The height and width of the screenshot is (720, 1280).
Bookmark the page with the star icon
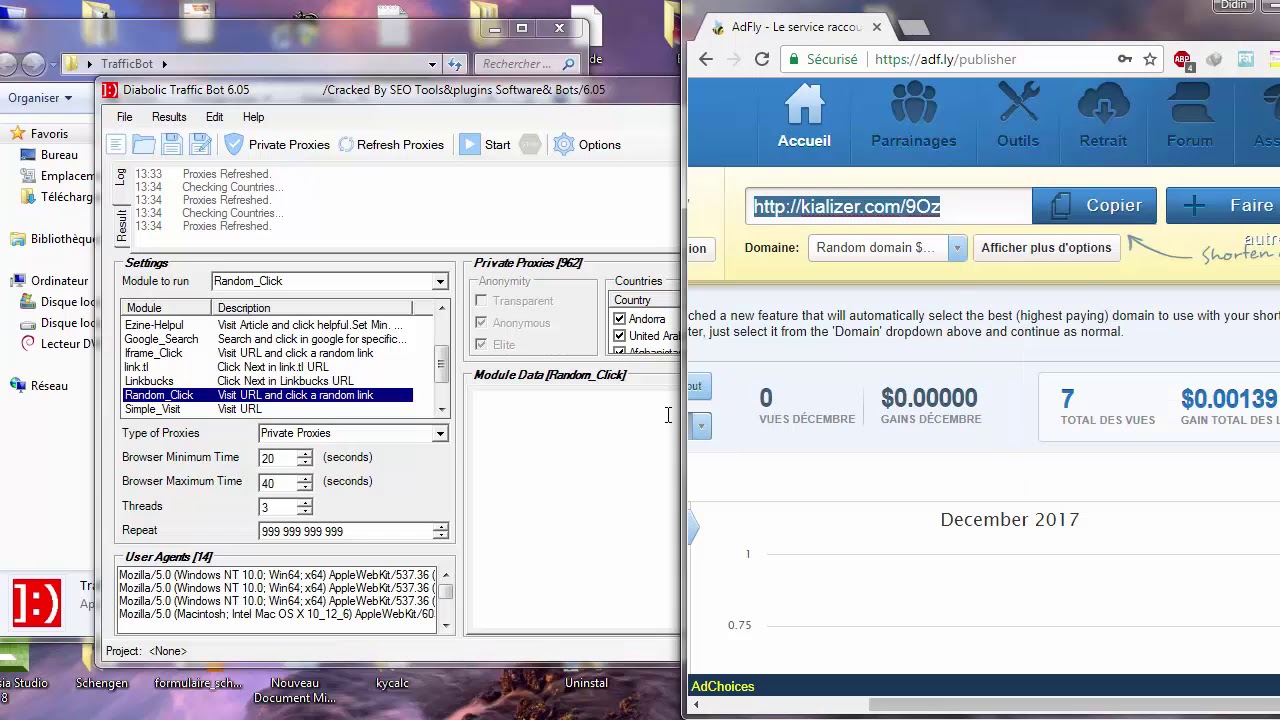pos(1150,60)
